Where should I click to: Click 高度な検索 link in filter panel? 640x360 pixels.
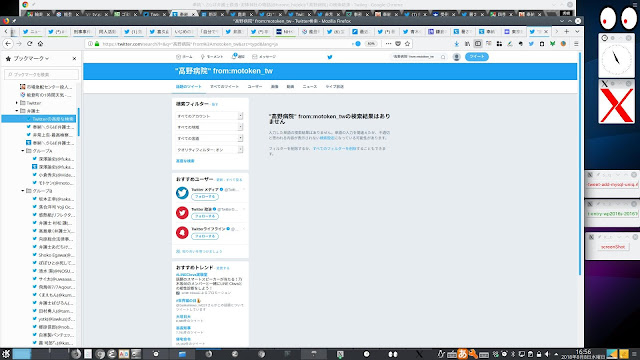[185, 161]
